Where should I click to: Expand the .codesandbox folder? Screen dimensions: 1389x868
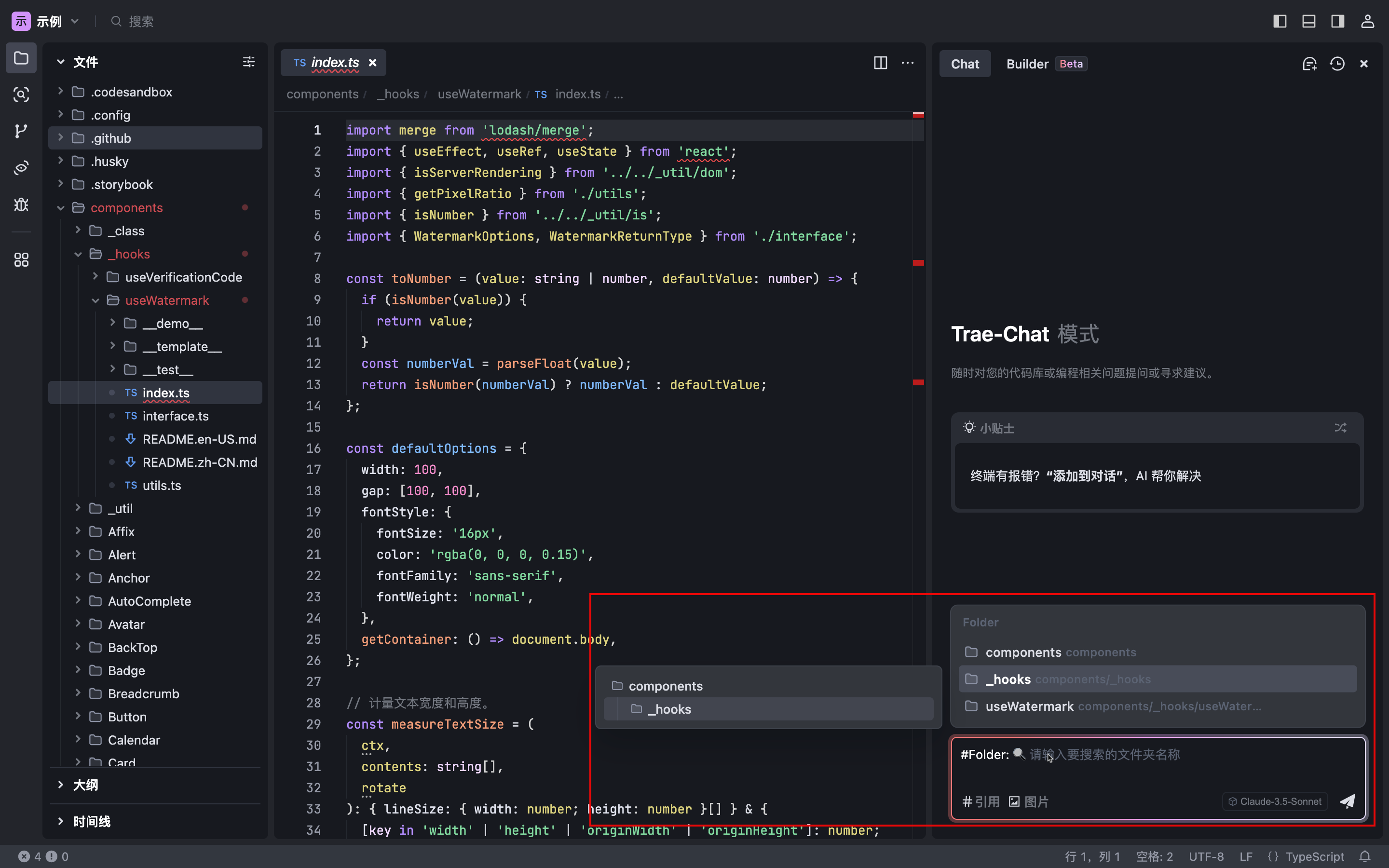[x=155, y=92]
